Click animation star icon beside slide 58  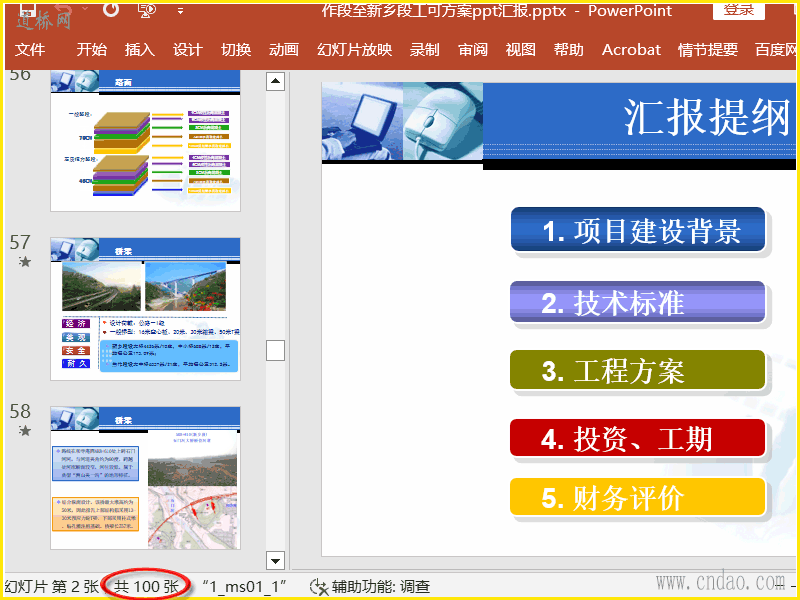coord(24,431)
